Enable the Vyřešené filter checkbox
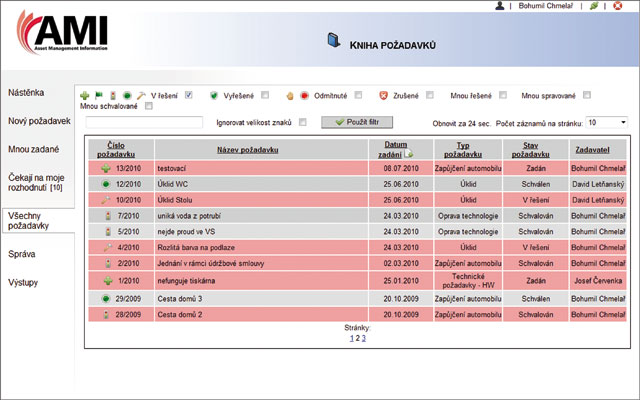Screen dimensions: 640x400 (265, 95)
